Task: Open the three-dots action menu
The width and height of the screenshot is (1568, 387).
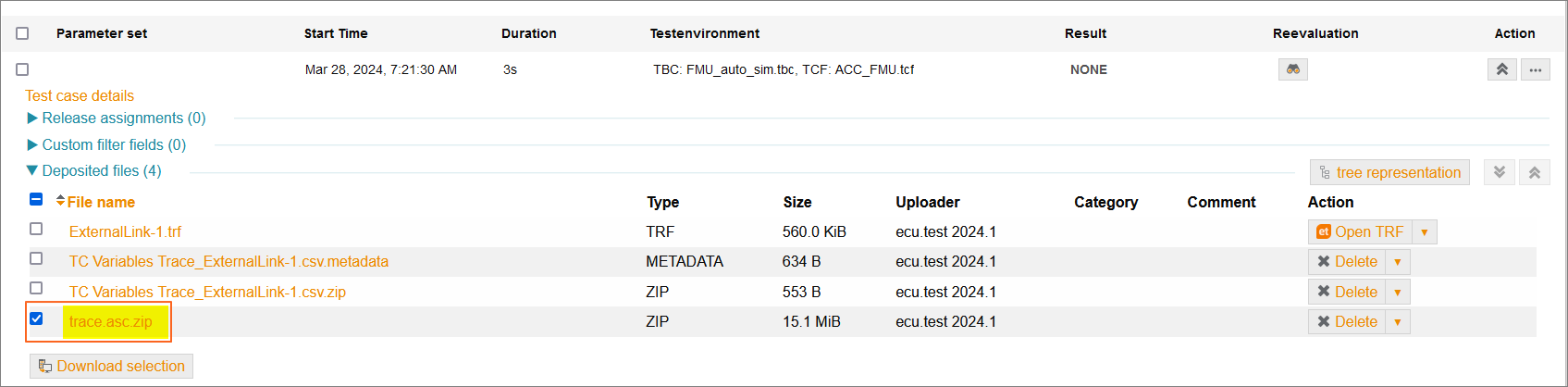Action: [x=1536, y=69]
